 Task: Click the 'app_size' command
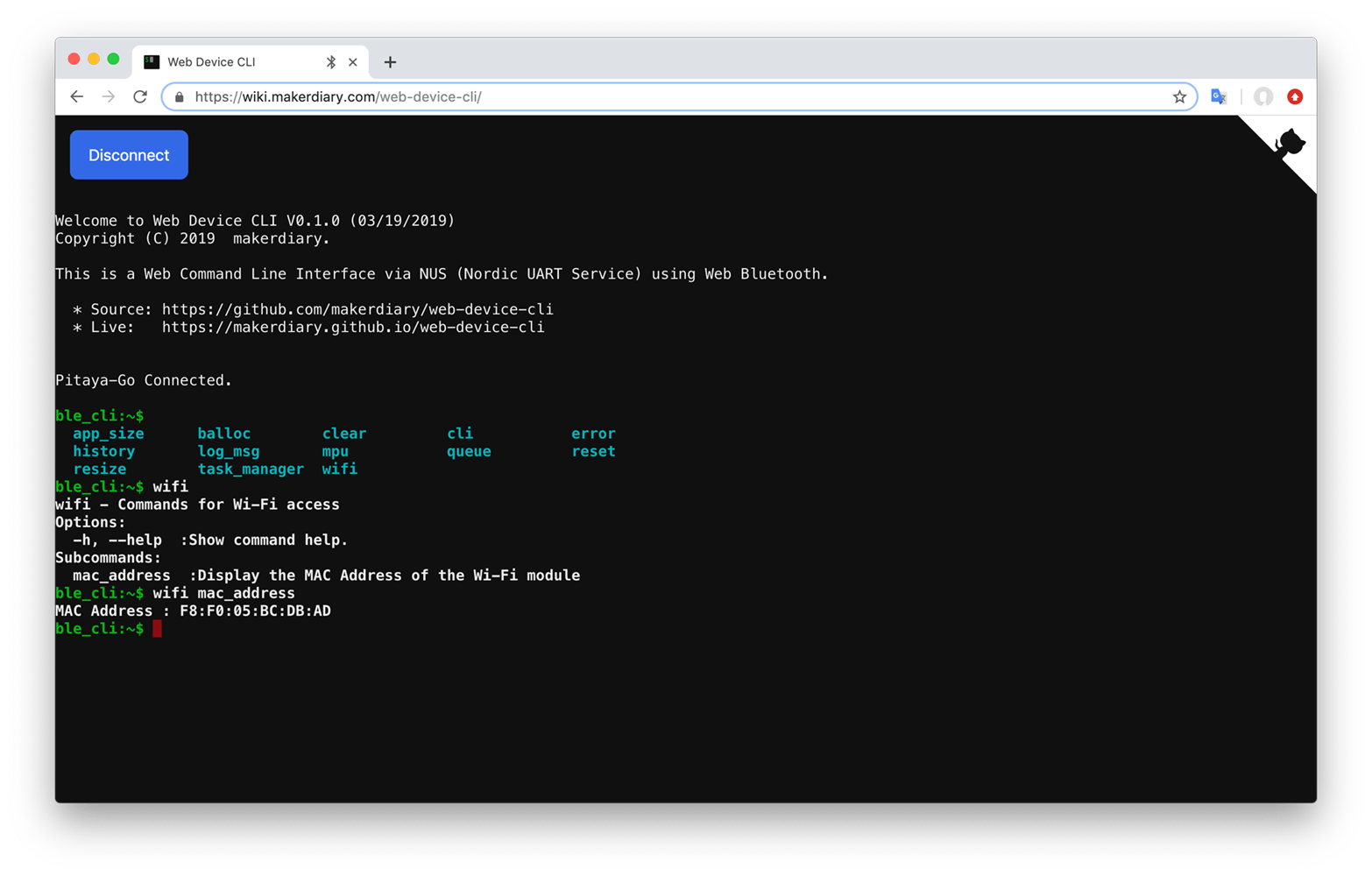click(109, 434)
